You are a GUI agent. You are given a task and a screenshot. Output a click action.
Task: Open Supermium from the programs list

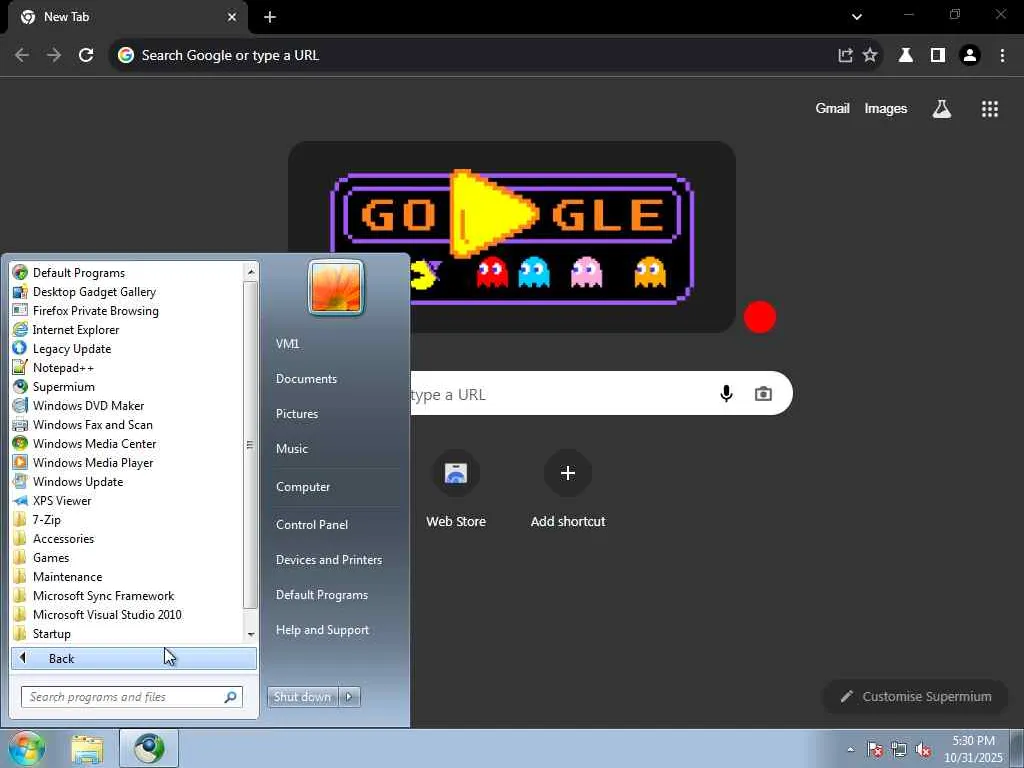pos(127,386)
